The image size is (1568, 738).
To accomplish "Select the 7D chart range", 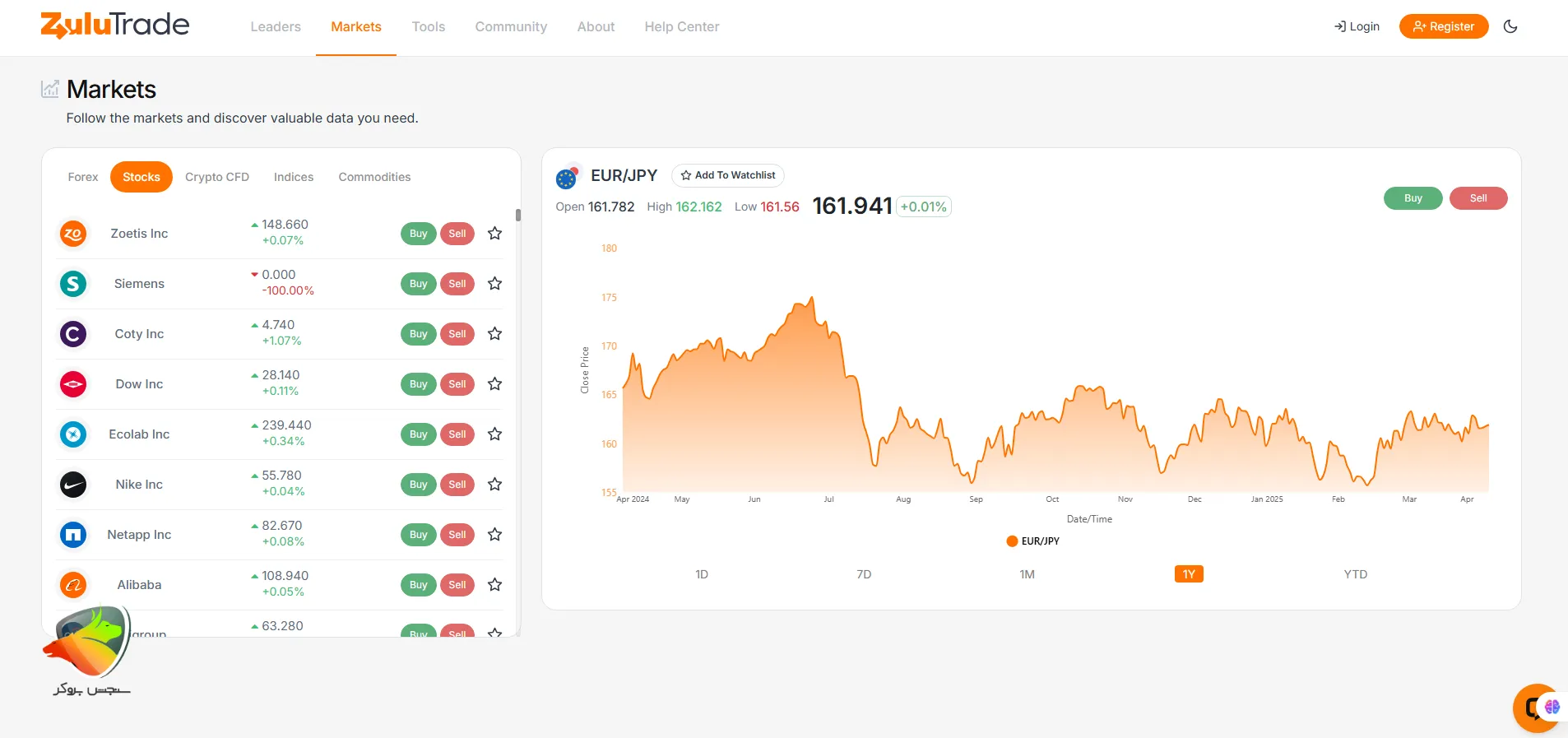I will point(864,574).
